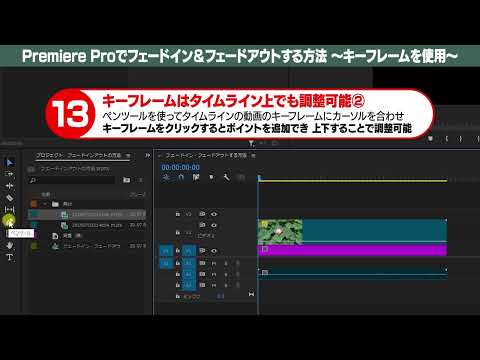Viewport: 480px width, 360px height.
Task: Click Mark In brace in monitor controls
Action: (x=447, y=139)
